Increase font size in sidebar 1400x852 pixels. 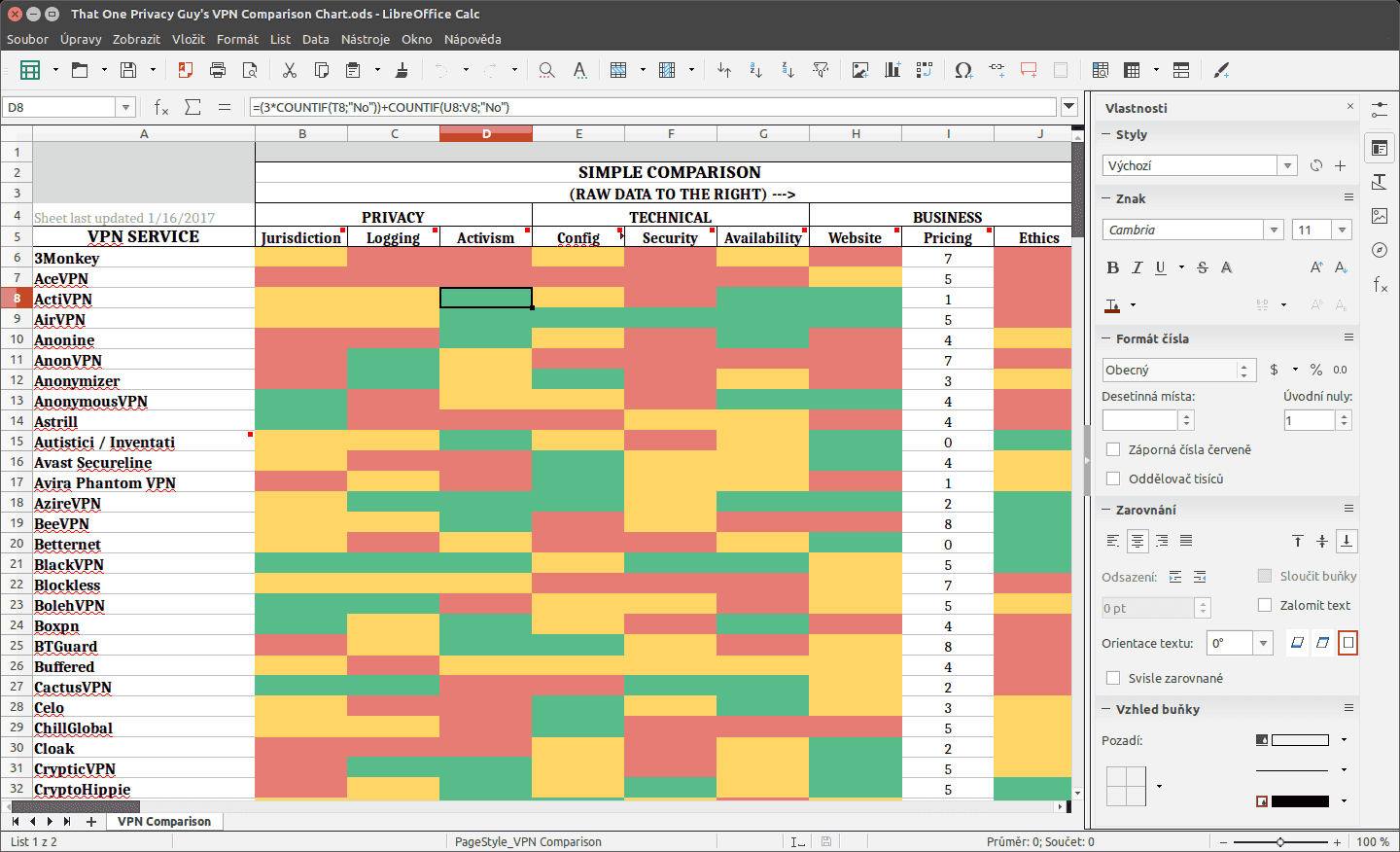tap(1316, 267)
